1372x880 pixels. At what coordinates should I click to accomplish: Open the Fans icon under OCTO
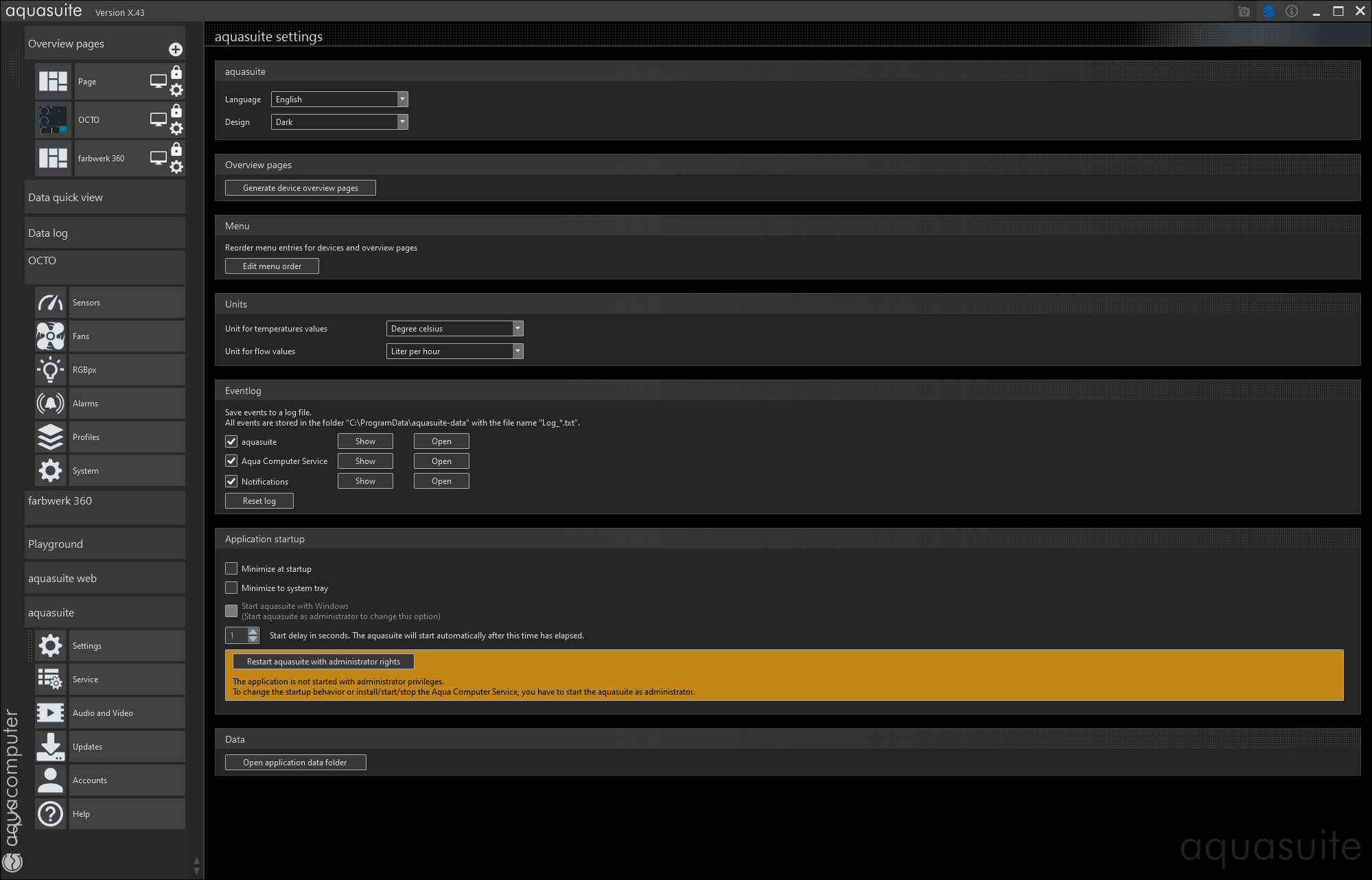pyautogui.click(x=50, y=336)
